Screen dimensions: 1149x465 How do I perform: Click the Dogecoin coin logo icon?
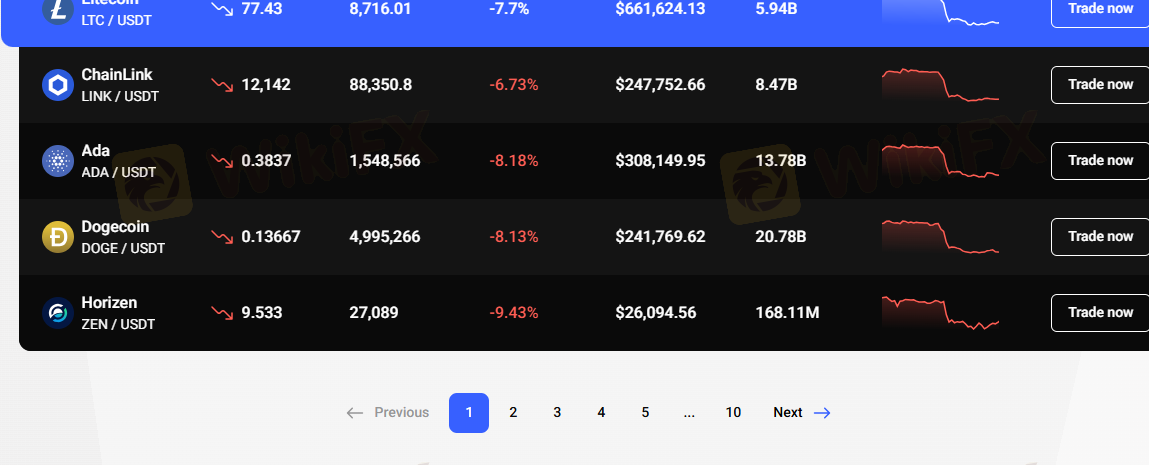point(58,237)
